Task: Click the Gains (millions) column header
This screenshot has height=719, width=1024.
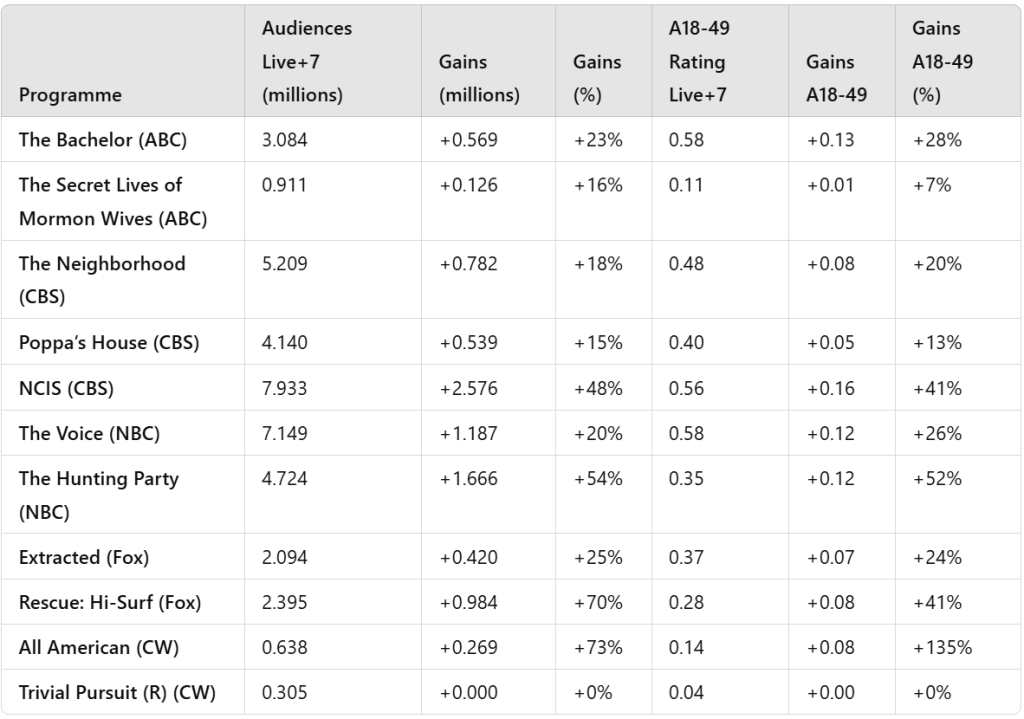Action: tap(479, 79)
